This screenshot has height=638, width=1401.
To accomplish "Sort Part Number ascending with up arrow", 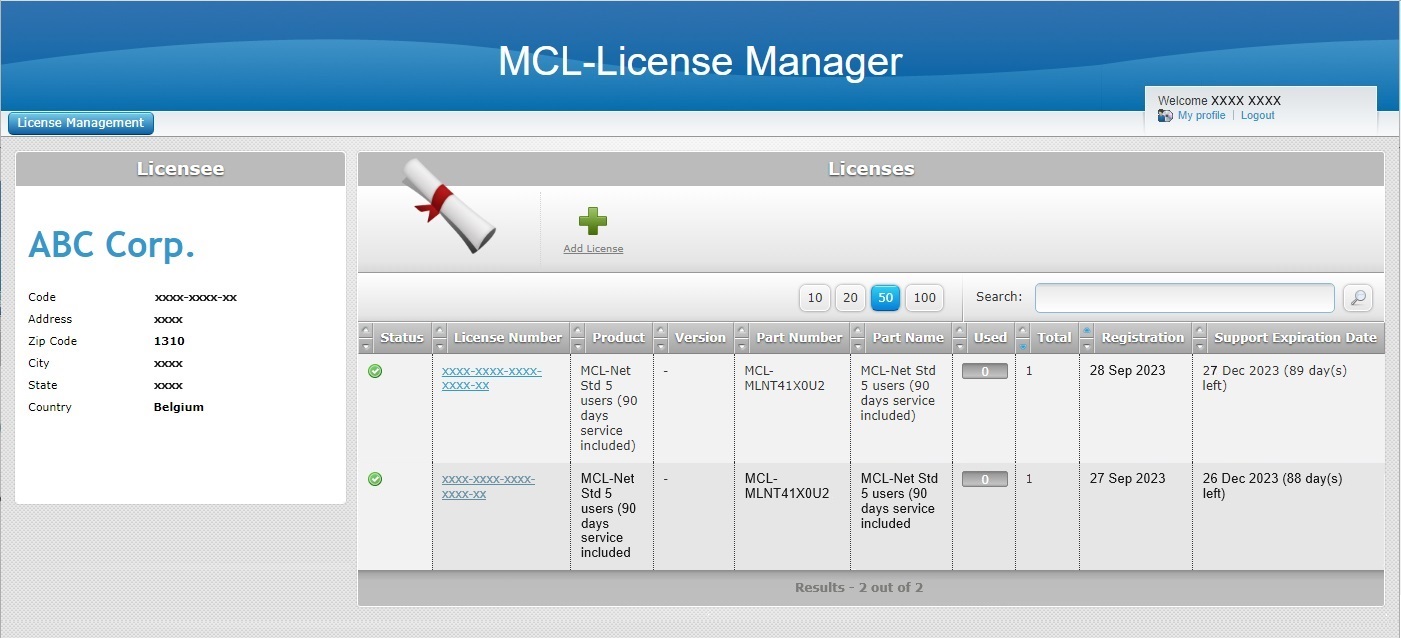I will tap(742, 330).
